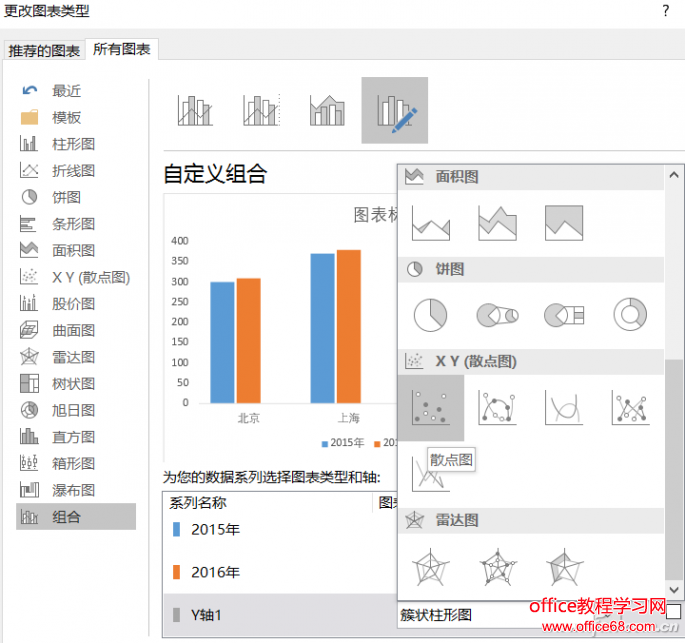Switch to 推荐的图表 tab
This screenshot has height=643, width=685.
(x=44, y=51)
